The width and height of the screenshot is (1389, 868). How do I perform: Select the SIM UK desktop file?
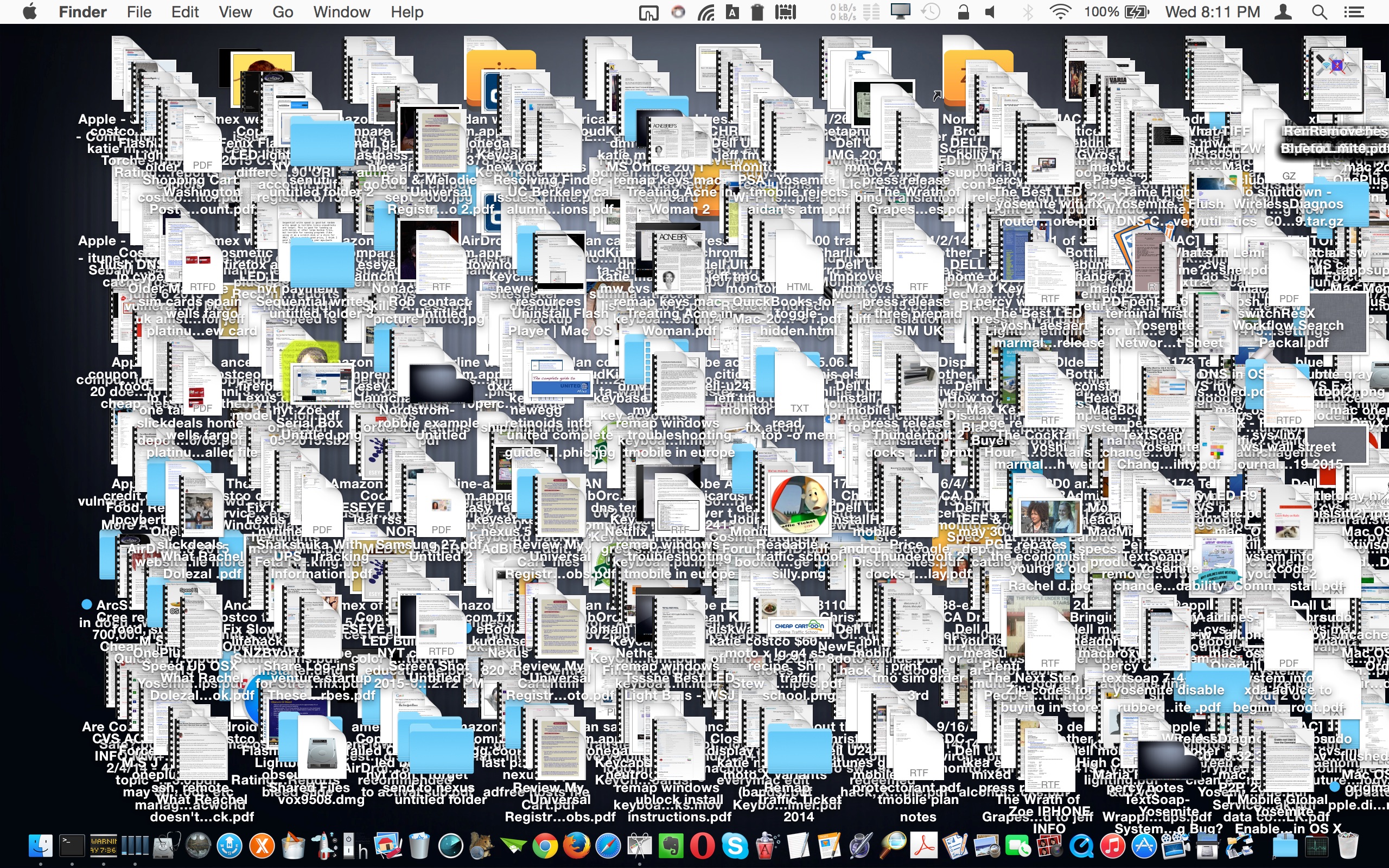tap(918, 331)
